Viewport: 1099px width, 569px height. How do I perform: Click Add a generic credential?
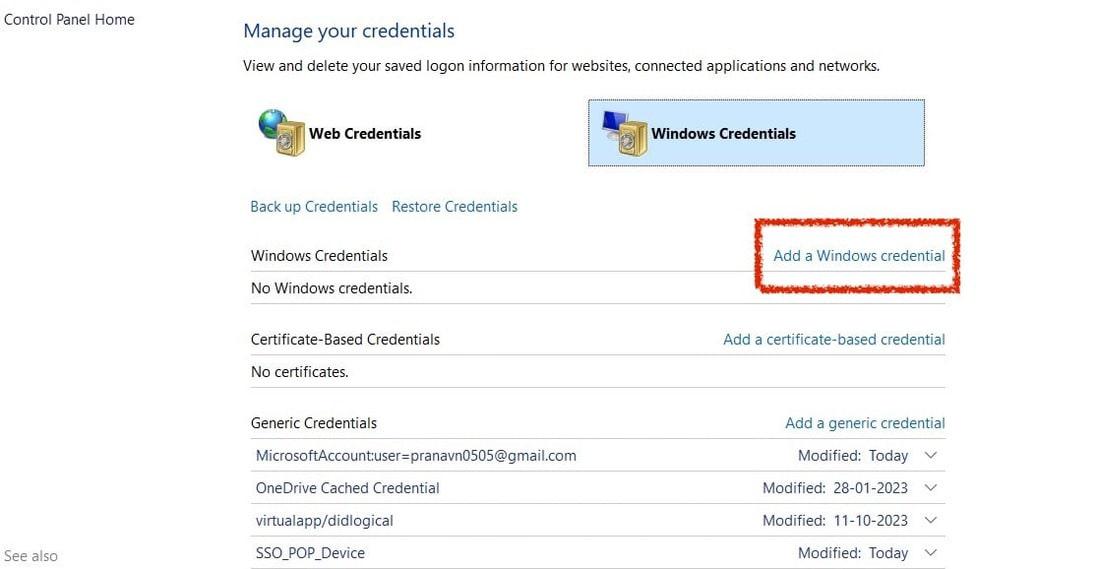(865, 423)
